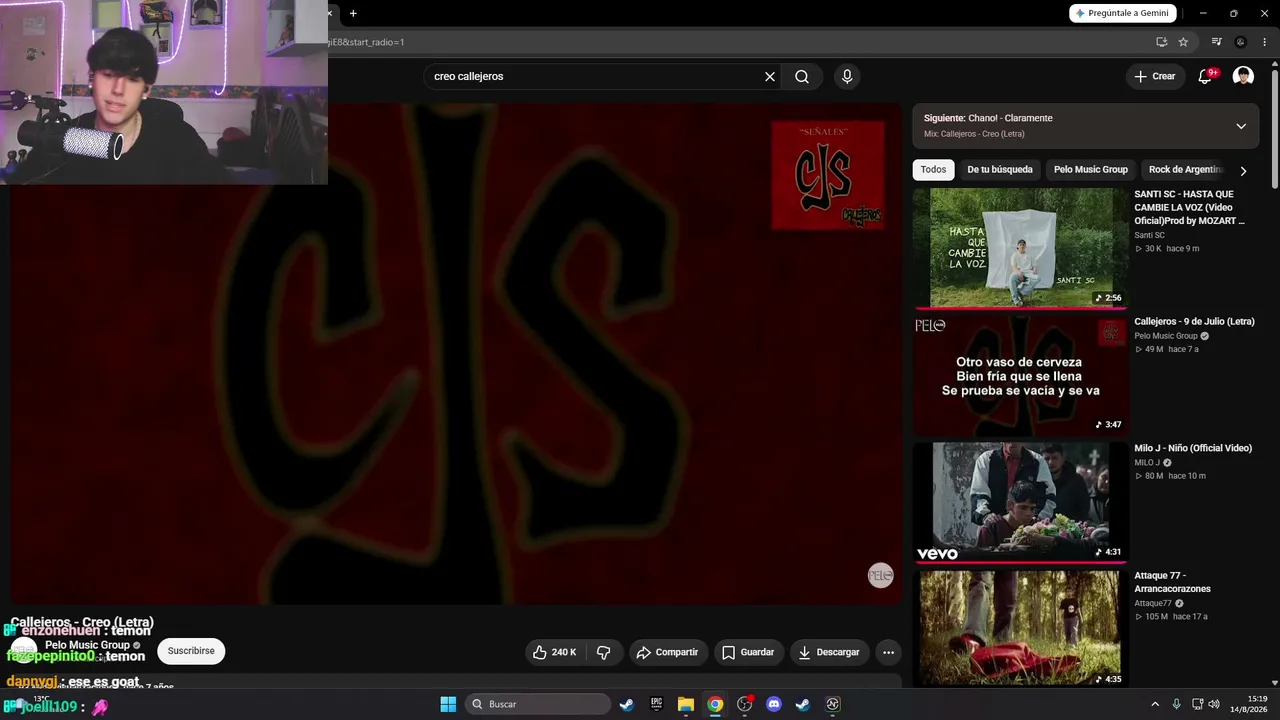
Task: Open Chrome three-dot menu
Action: pos(1264,42)
